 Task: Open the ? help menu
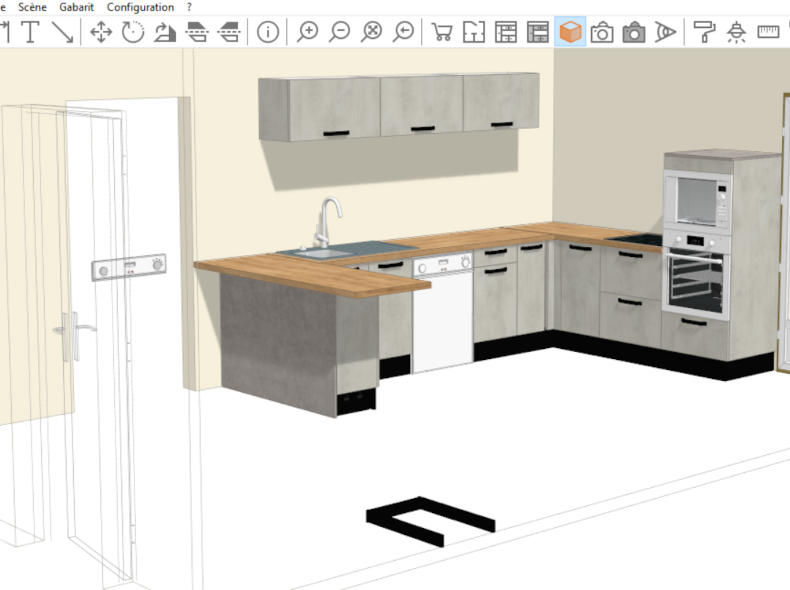click(x=189, y=7)
